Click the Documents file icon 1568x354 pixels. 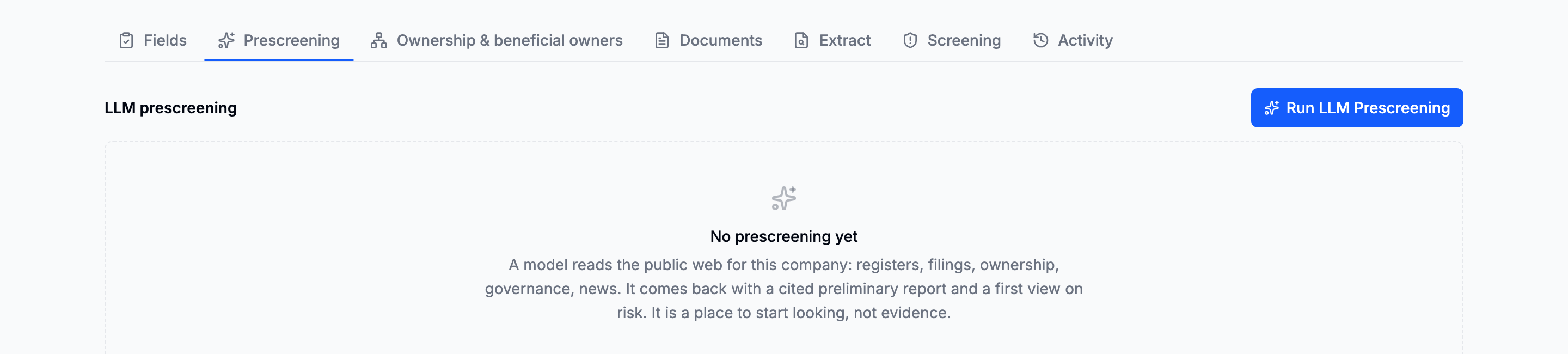pos(661,40)
